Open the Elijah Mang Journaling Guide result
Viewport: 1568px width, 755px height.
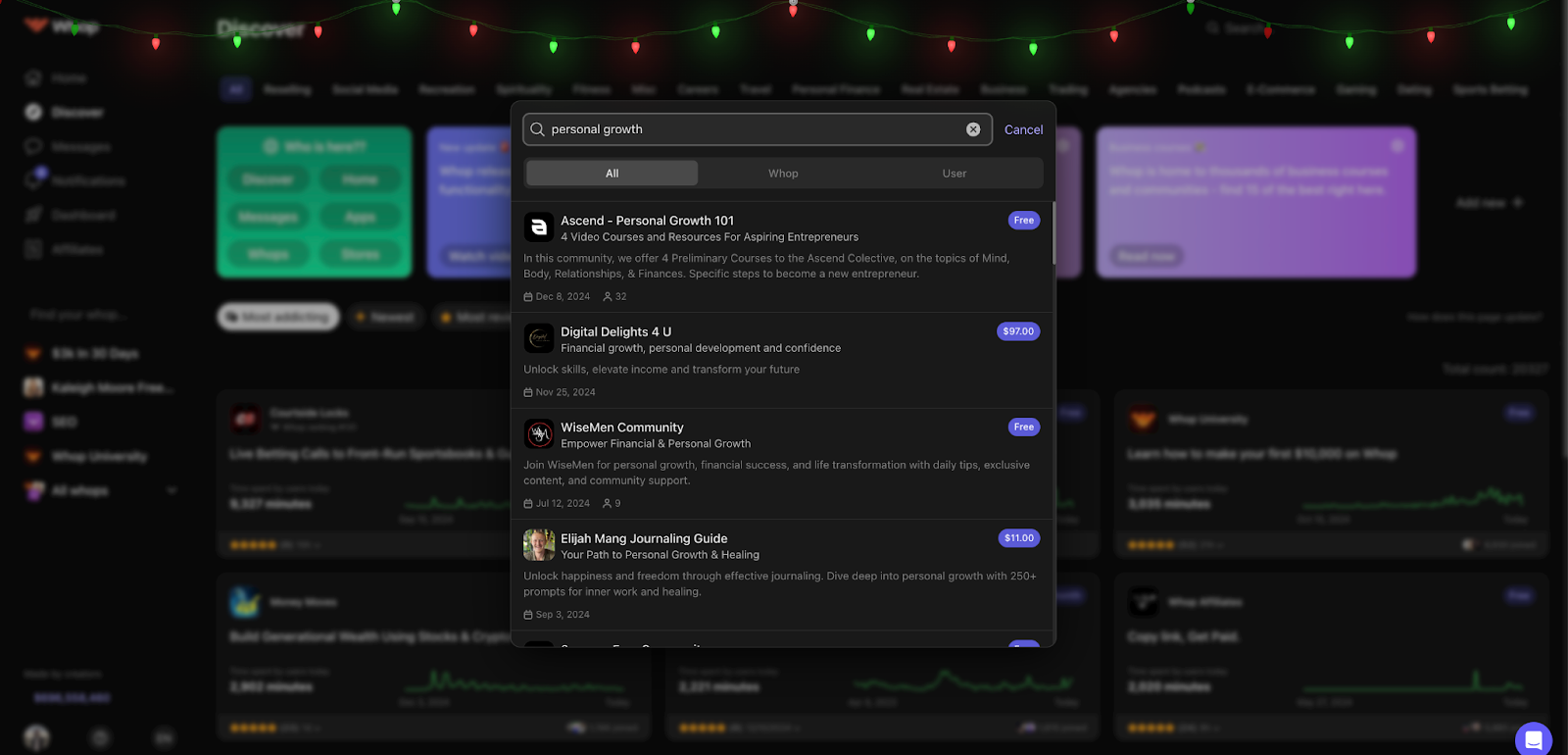782,575
